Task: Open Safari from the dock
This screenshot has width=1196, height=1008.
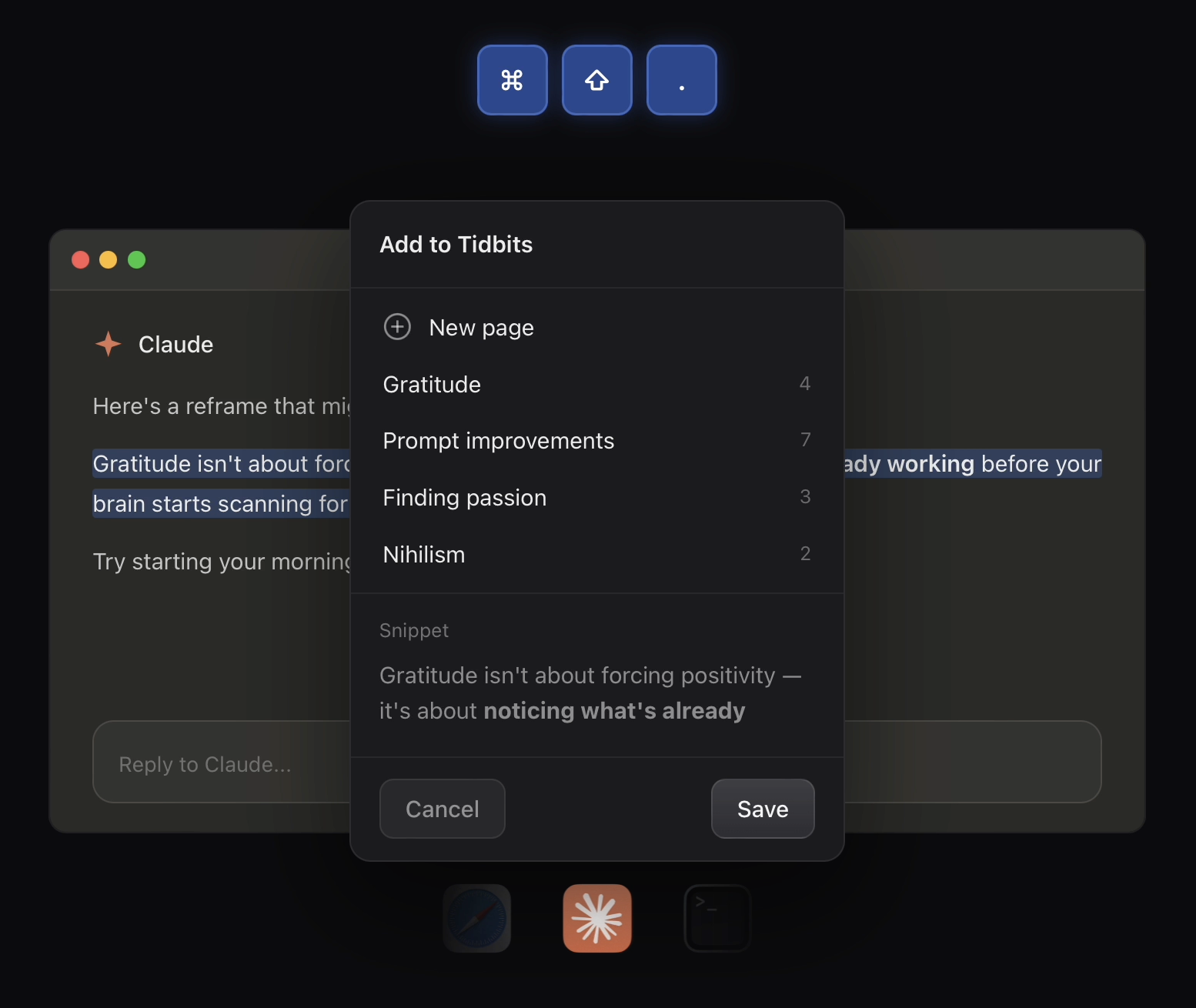Action: 477,918
